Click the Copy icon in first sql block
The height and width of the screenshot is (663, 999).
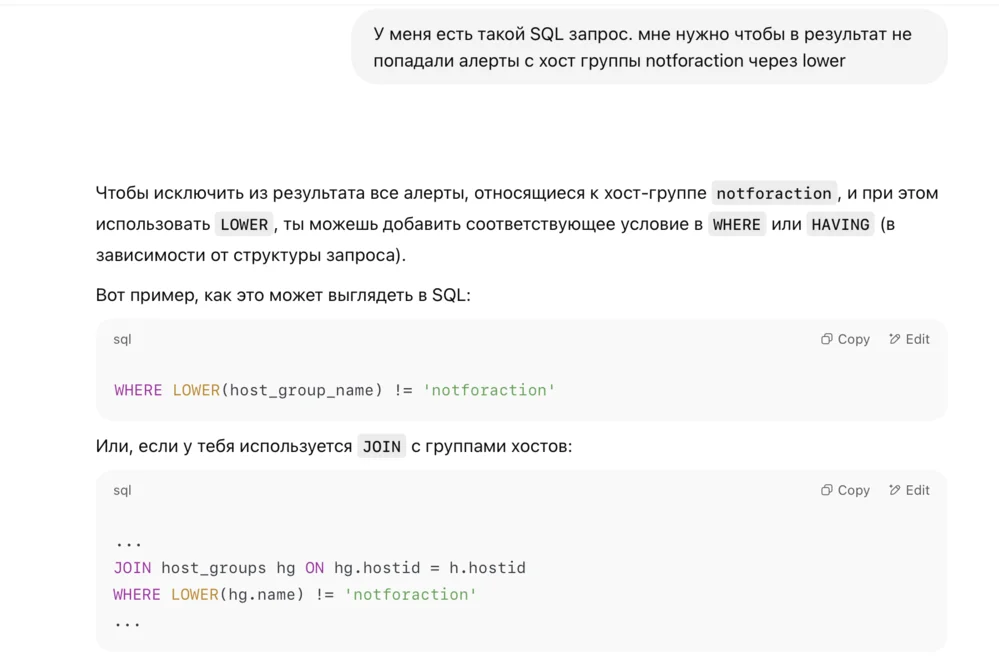(827, 339)
